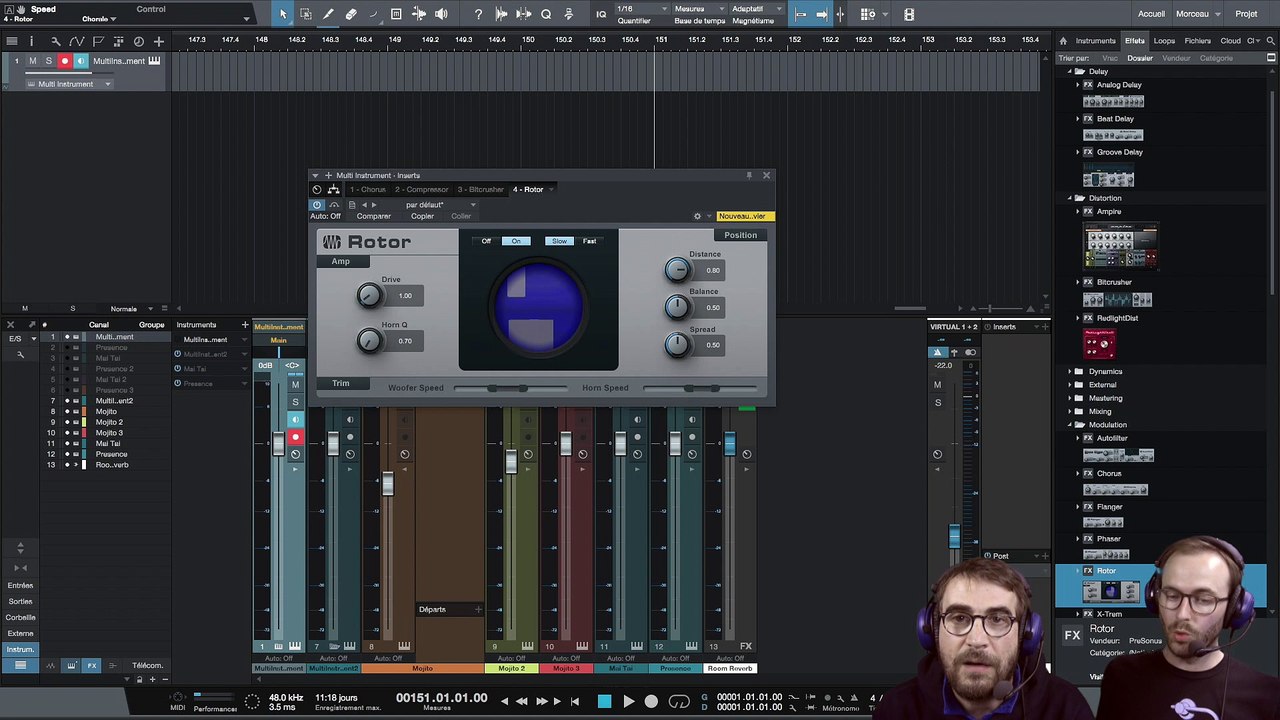
Task: Start playback with the Play button
Action: coord(628,702)
